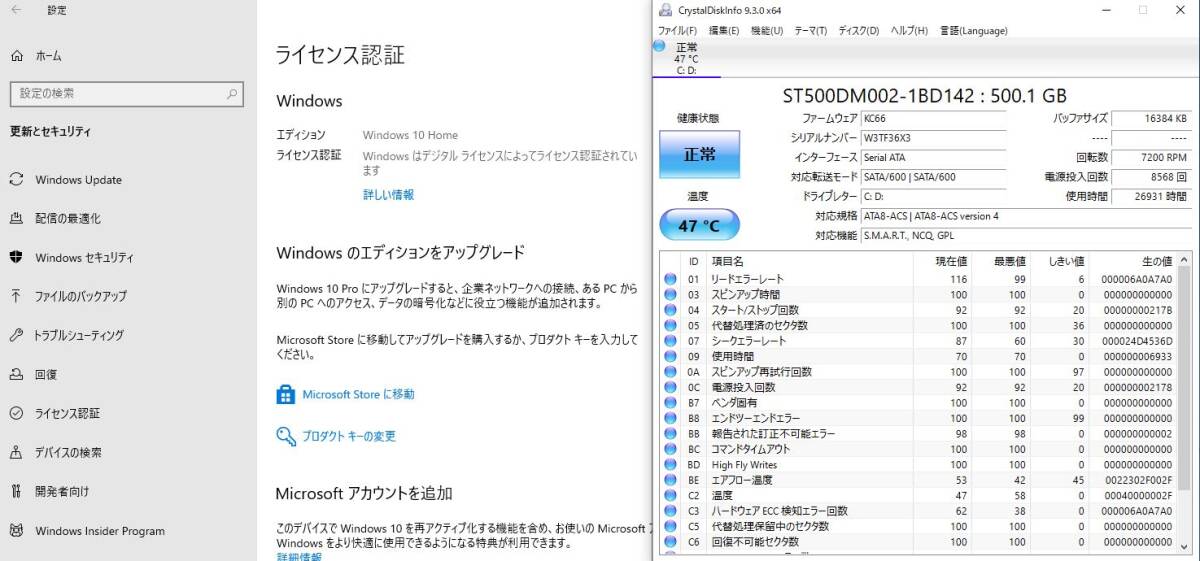Screen dimensions: 1200x561
Task: Click the serial number field W3TF36X3
Action: click(934, 138)
